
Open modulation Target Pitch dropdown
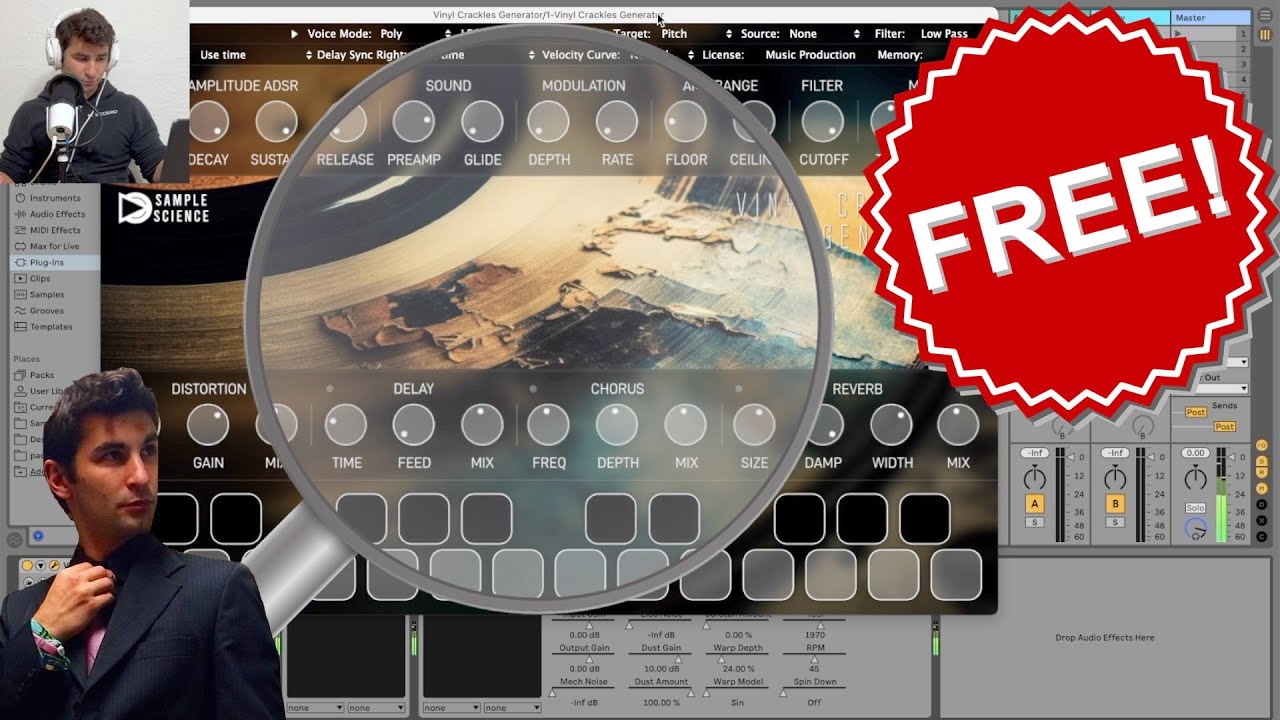695,34
